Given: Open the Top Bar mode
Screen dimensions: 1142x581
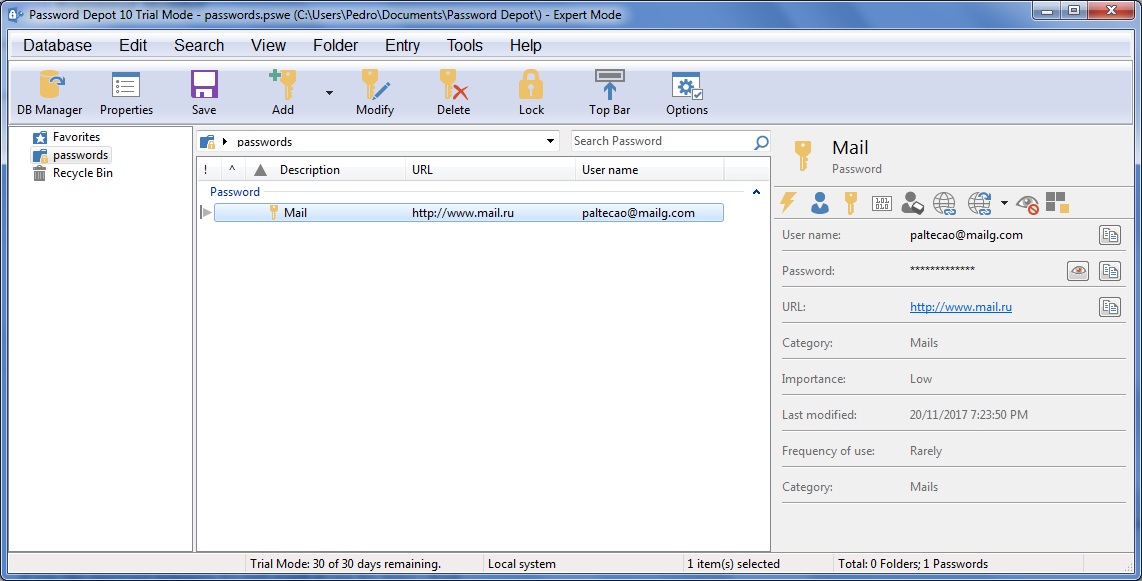Looking at the screenshot, I should pos(608,91).
